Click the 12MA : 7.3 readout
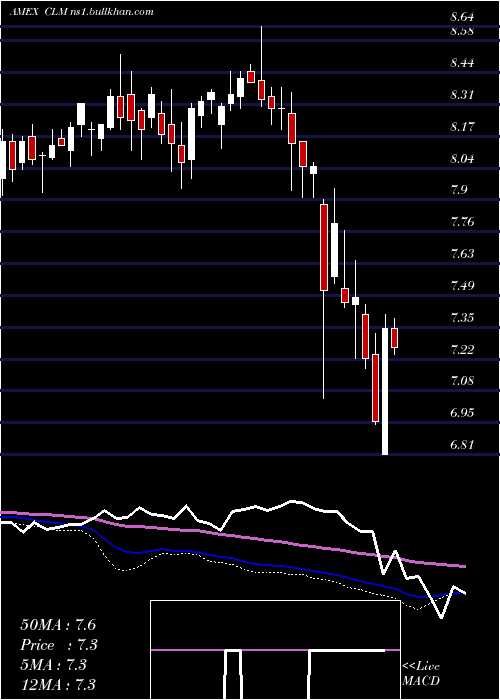500x700 pixels. coord(58,685)
